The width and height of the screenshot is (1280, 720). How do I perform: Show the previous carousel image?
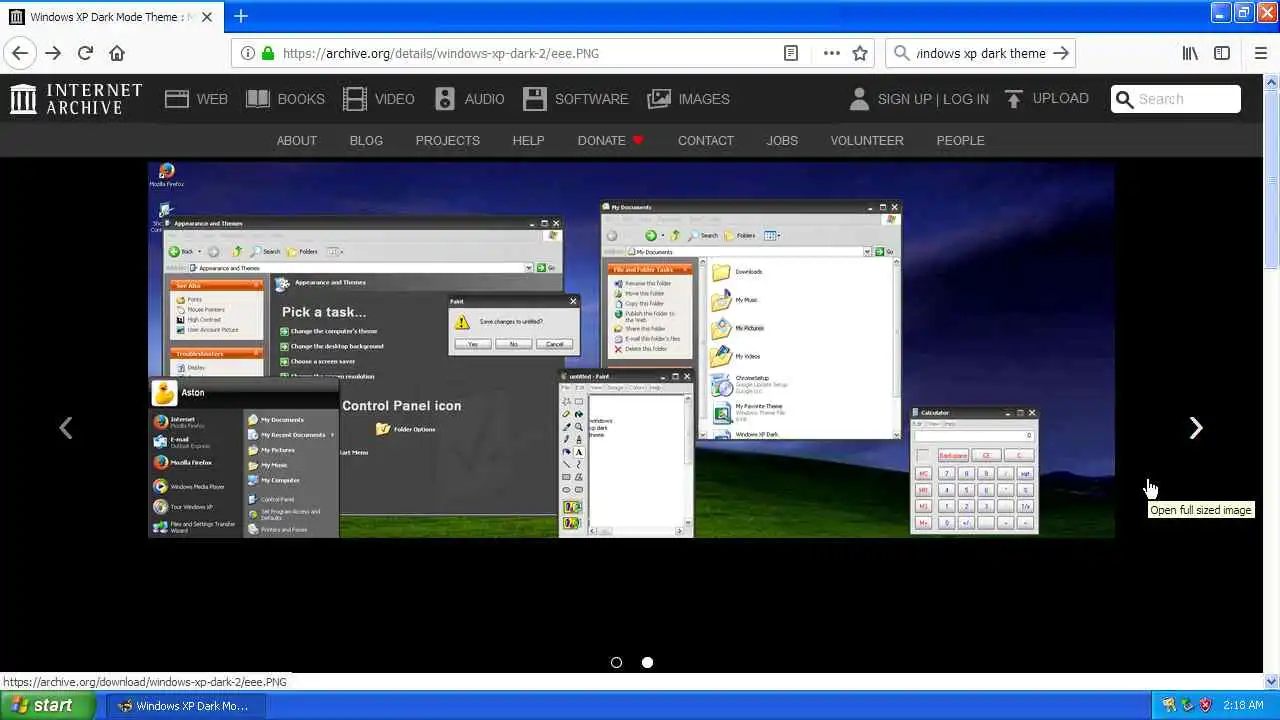tap(66, 428)
